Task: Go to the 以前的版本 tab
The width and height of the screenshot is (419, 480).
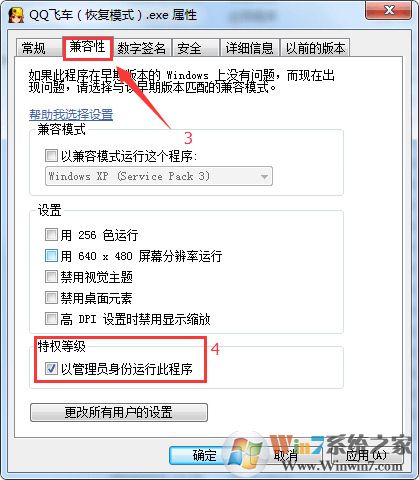Action: pyautogui.click(x=315, y=48)
